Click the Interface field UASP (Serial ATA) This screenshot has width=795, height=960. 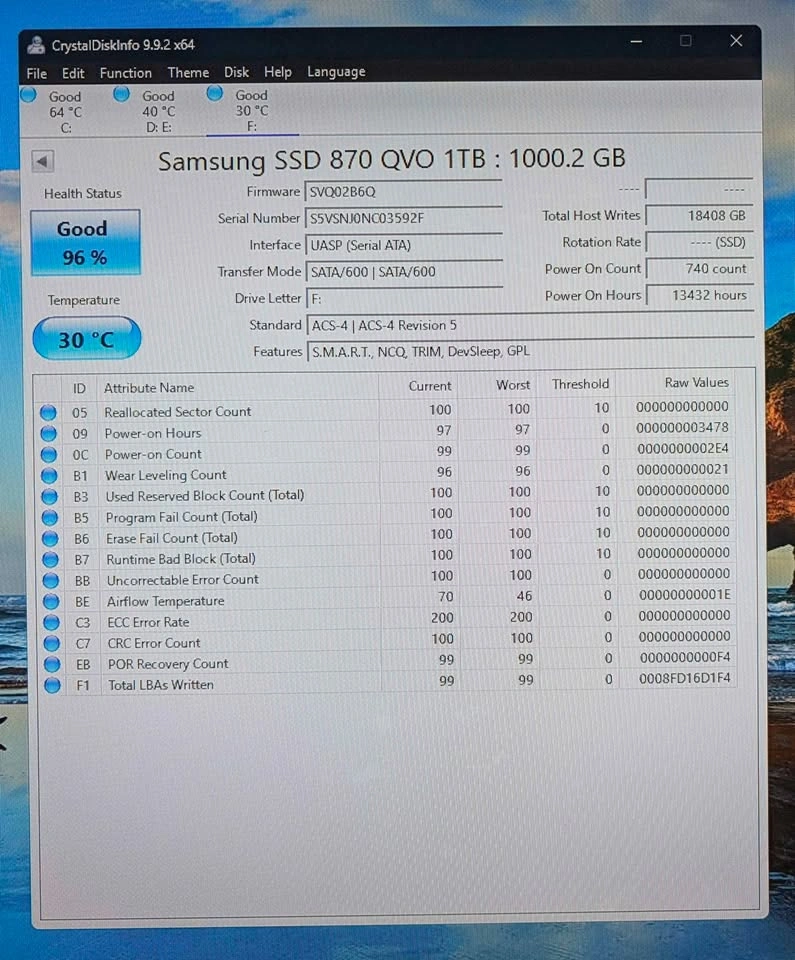click(x=404, y=245)
